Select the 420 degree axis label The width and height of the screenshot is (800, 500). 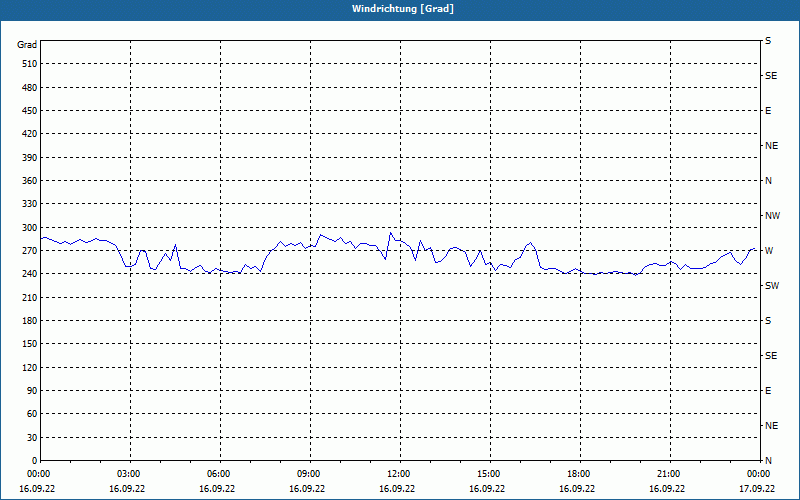(30, 134)
